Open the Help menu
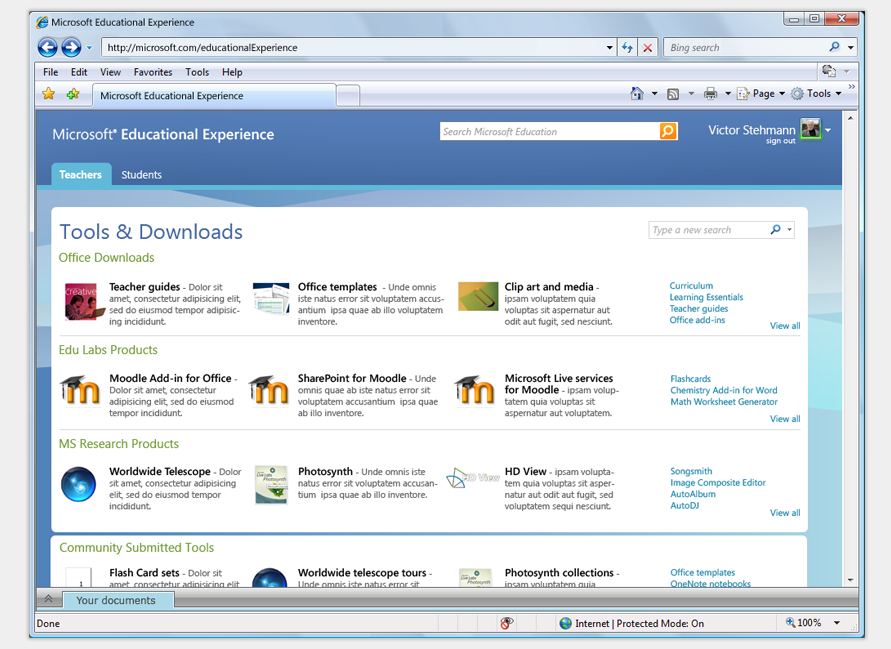 [232, 72]
